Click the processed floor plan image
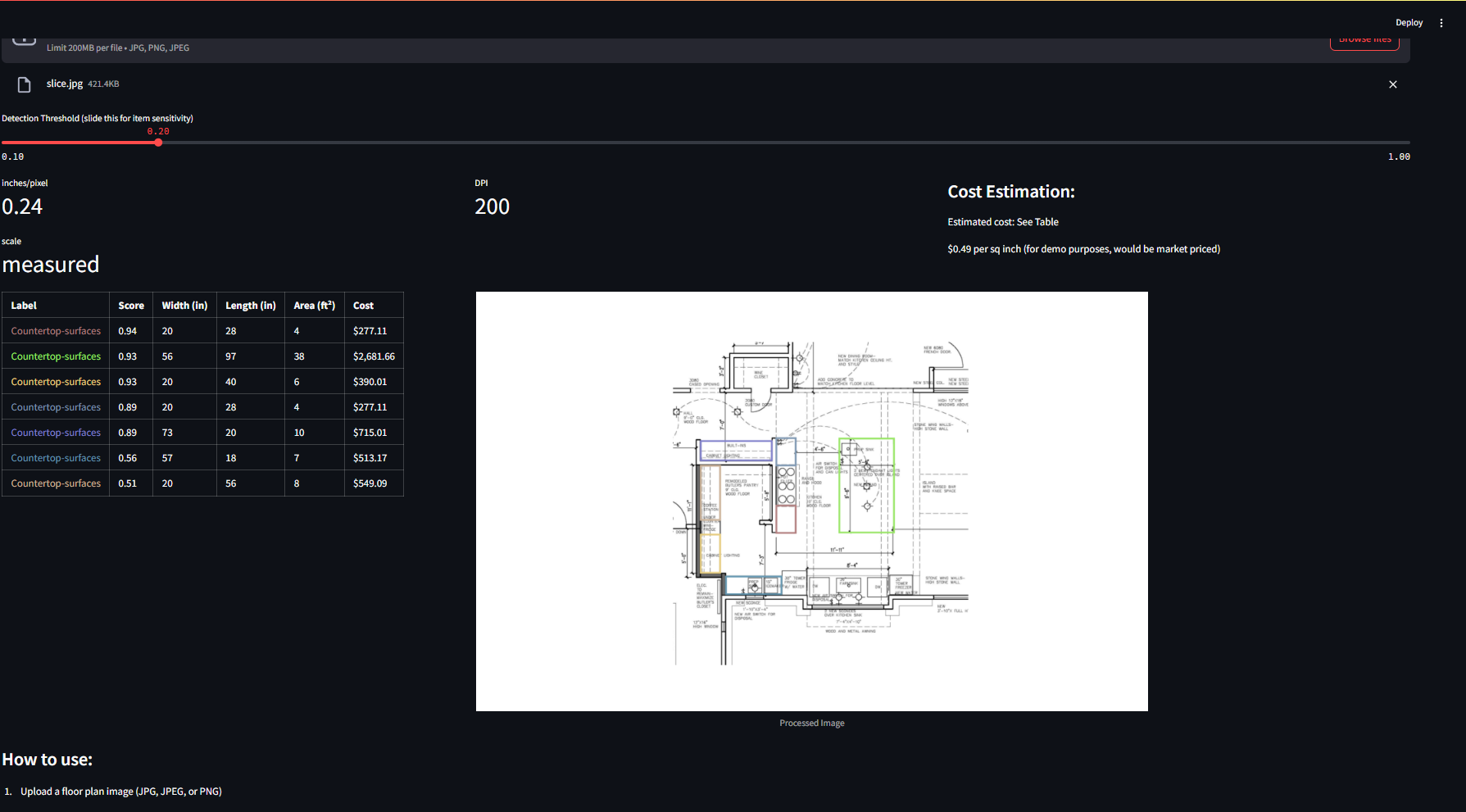This screenshot has width=1466, height=812. point(811,500)
